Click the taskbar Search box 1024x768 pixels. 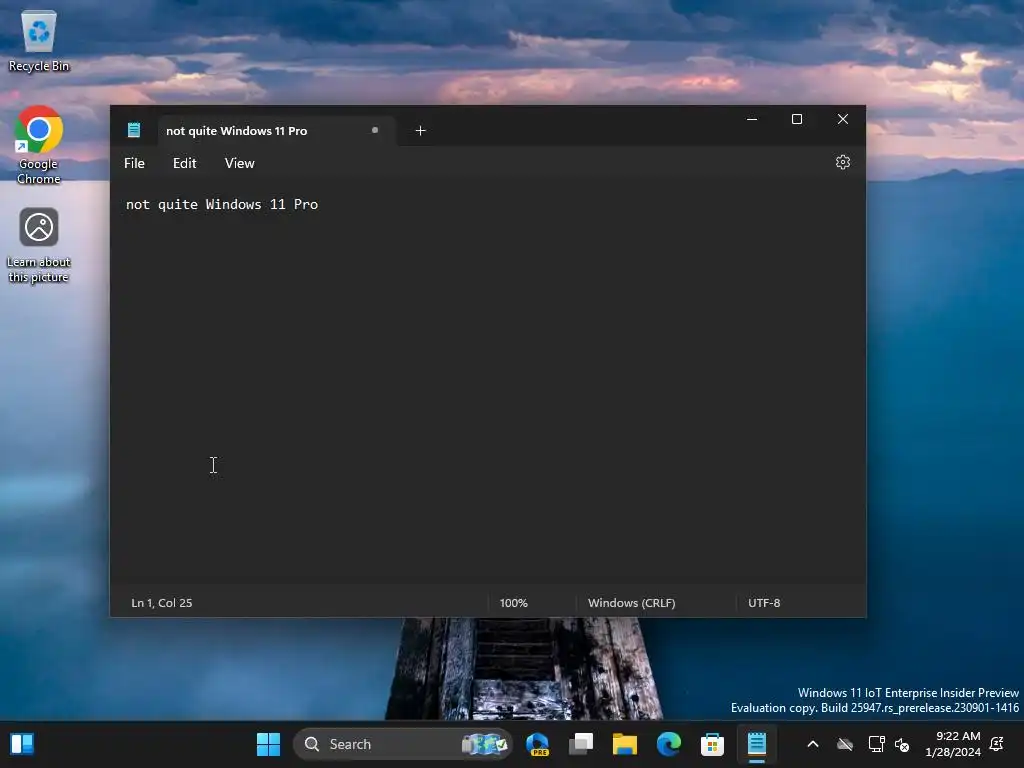(x=403, y=744)
